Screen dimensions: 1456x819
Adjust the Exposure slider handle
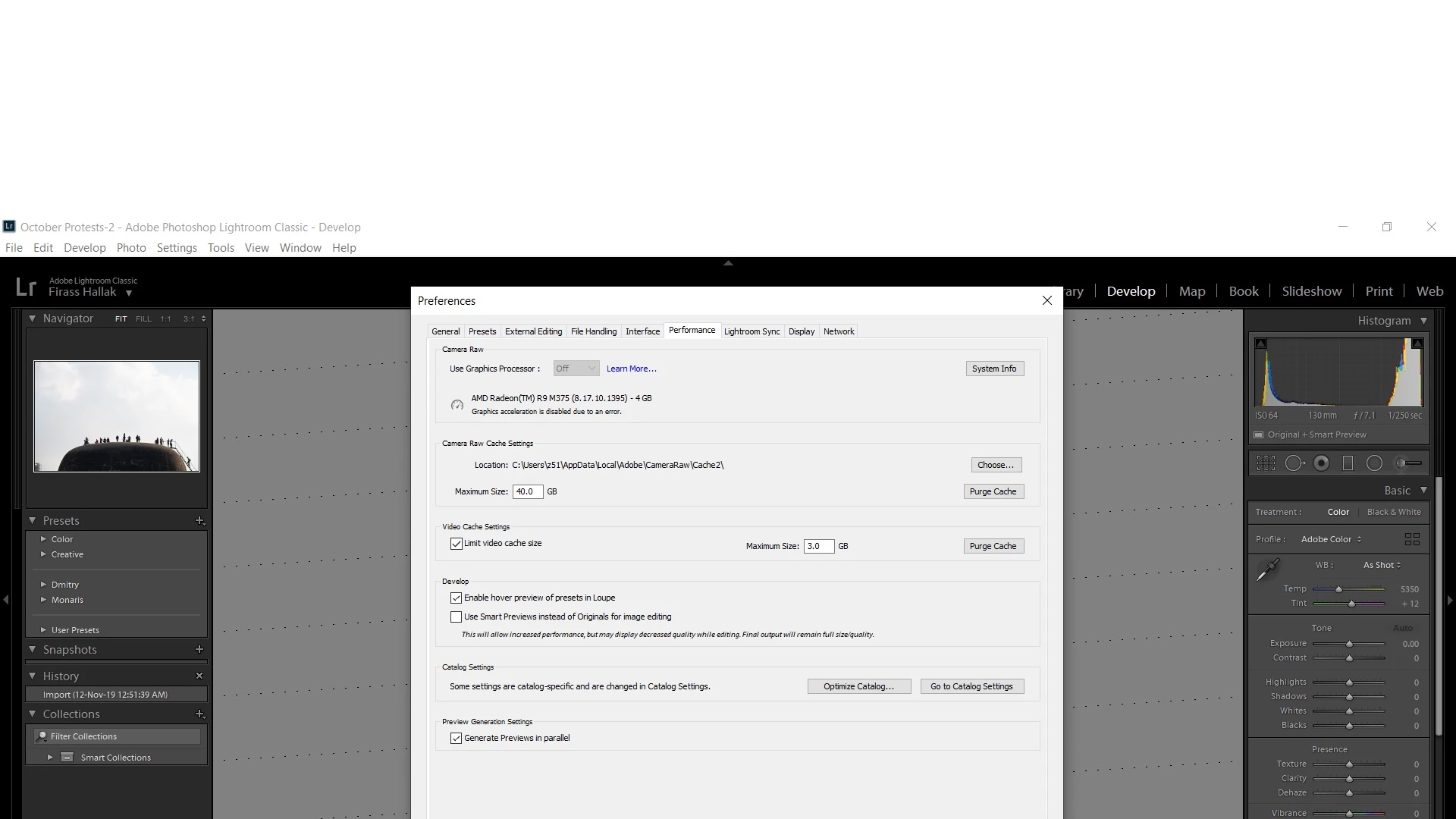pos(1349,644)
